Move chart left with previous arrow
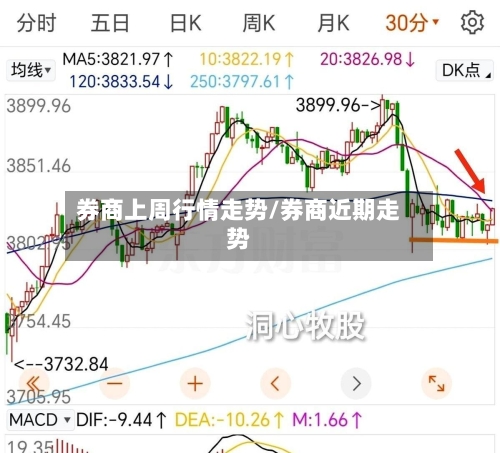 pyautogui.click(x=275, y=384)
